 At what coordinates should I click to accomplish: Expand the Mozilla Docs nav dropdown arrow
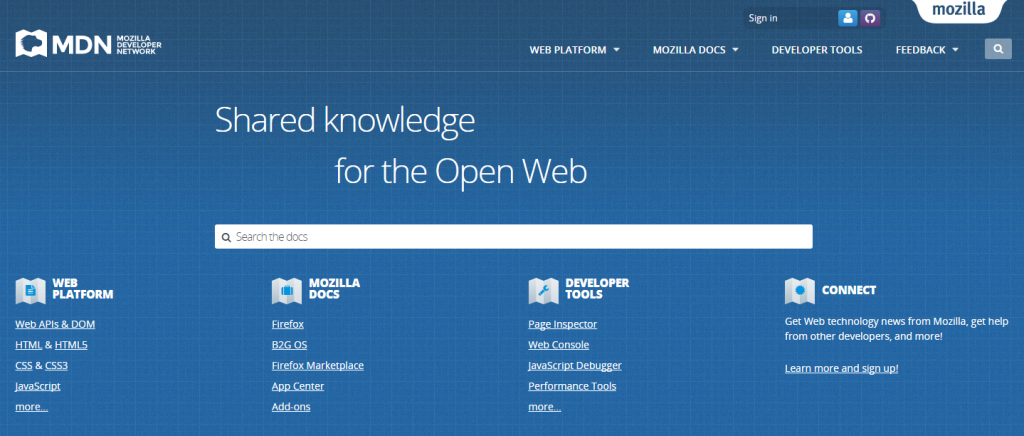[x=735, y=50]
